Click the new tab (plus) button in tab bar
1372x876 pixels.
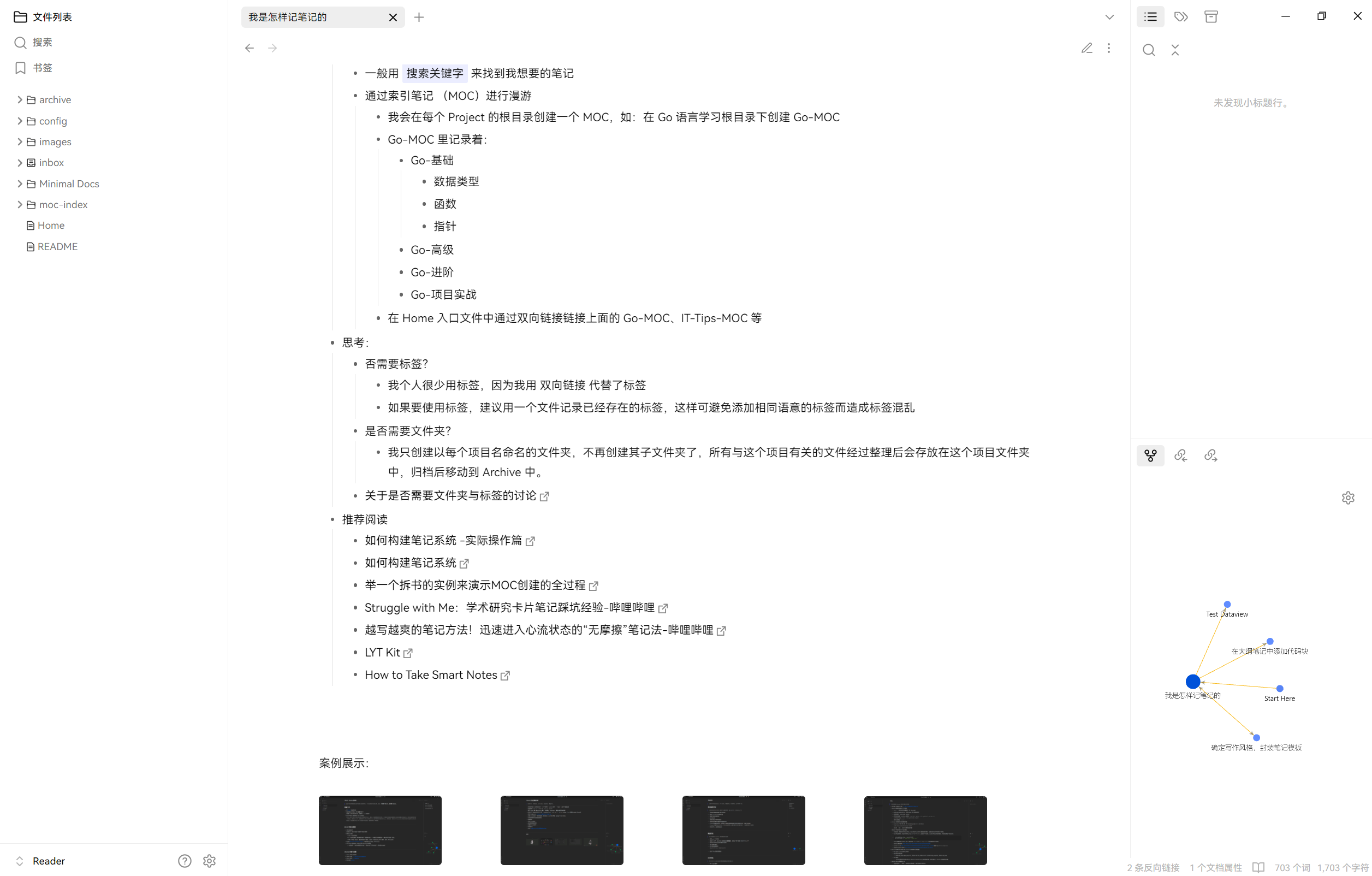(420, 17)
